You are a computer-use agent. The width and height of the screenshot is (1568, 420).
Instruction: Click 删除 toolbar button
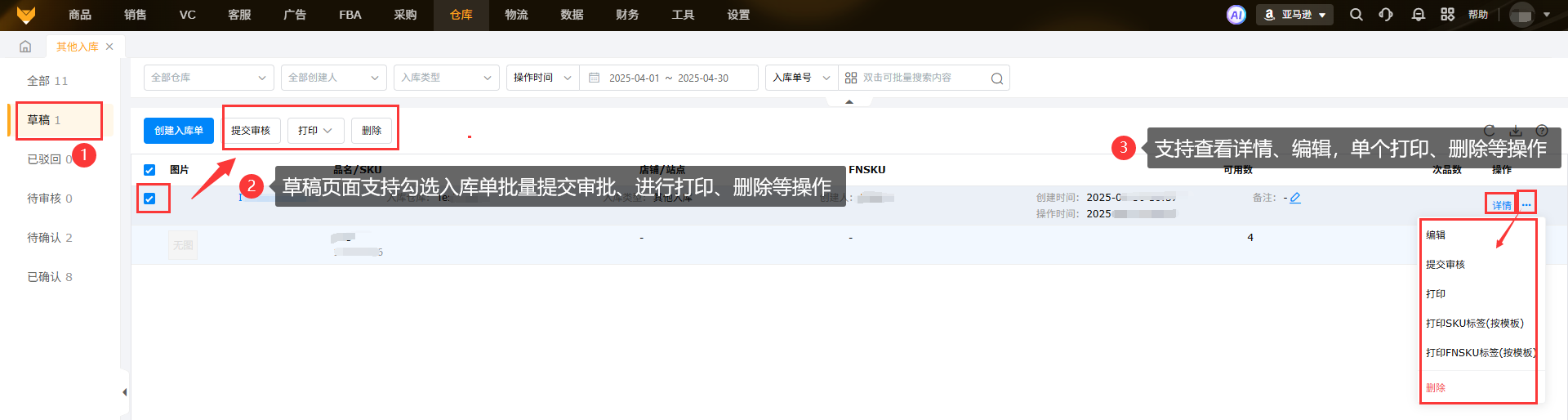point(372,131)
